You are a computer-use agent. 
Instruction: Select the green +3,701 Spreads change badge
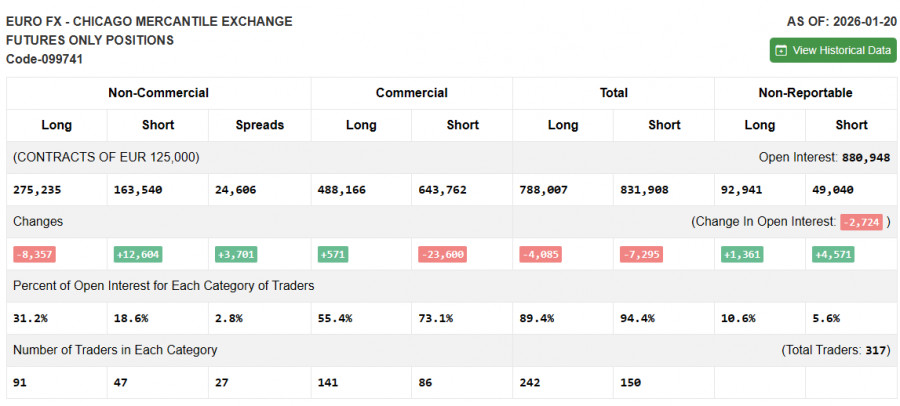237,254
